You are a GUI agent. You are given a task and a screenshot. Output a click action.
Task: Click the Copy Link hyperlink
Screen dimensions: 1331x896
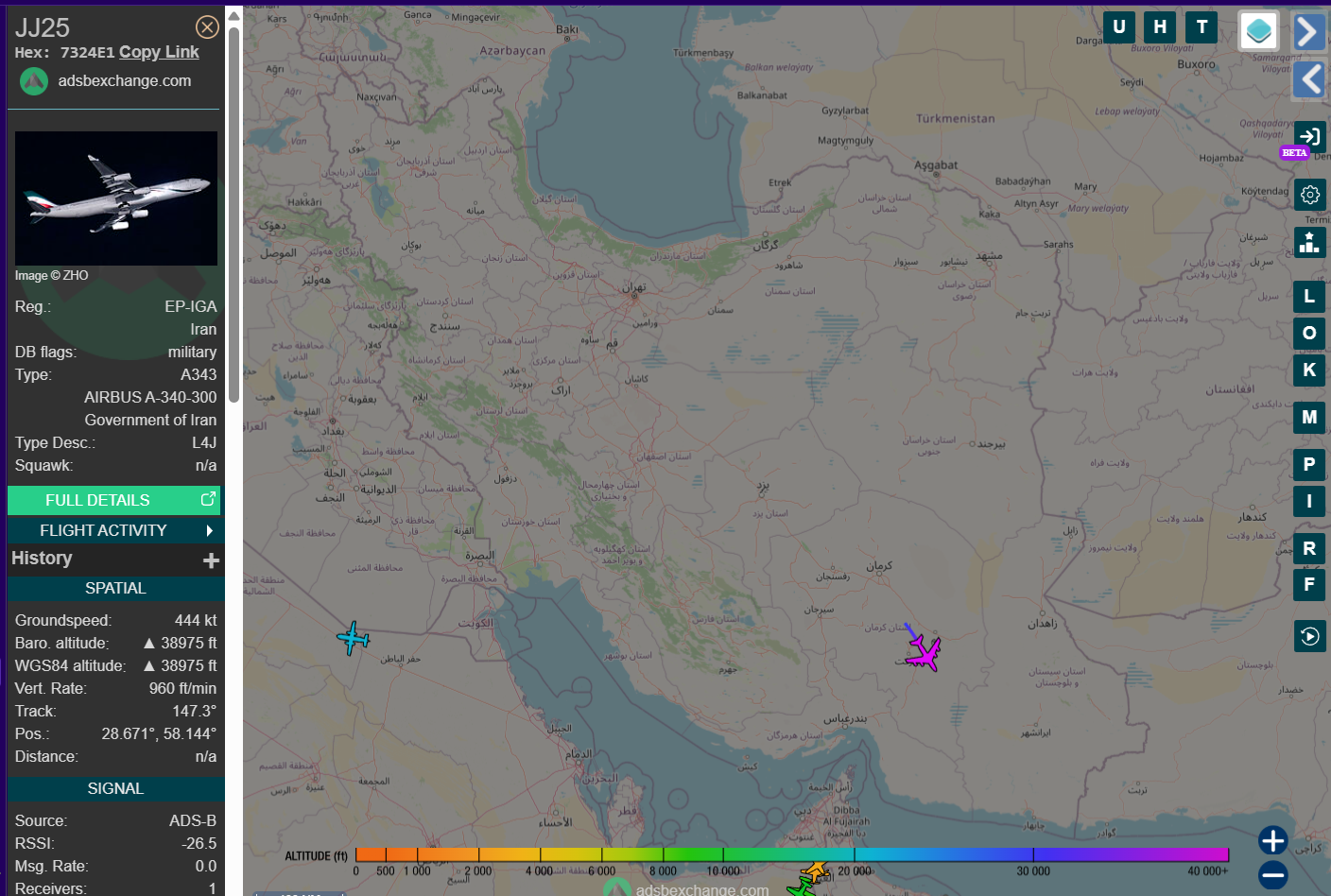159,52
